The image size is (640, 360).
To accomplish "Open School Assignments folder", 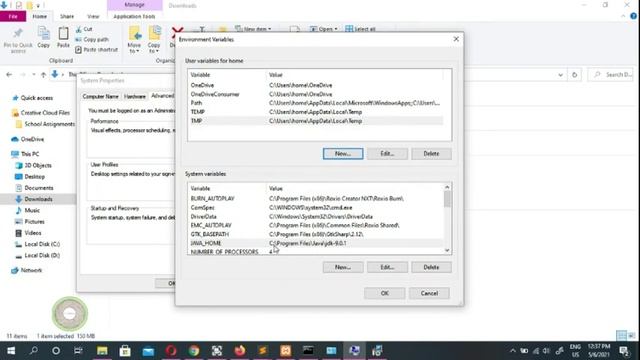I will 49,124.
